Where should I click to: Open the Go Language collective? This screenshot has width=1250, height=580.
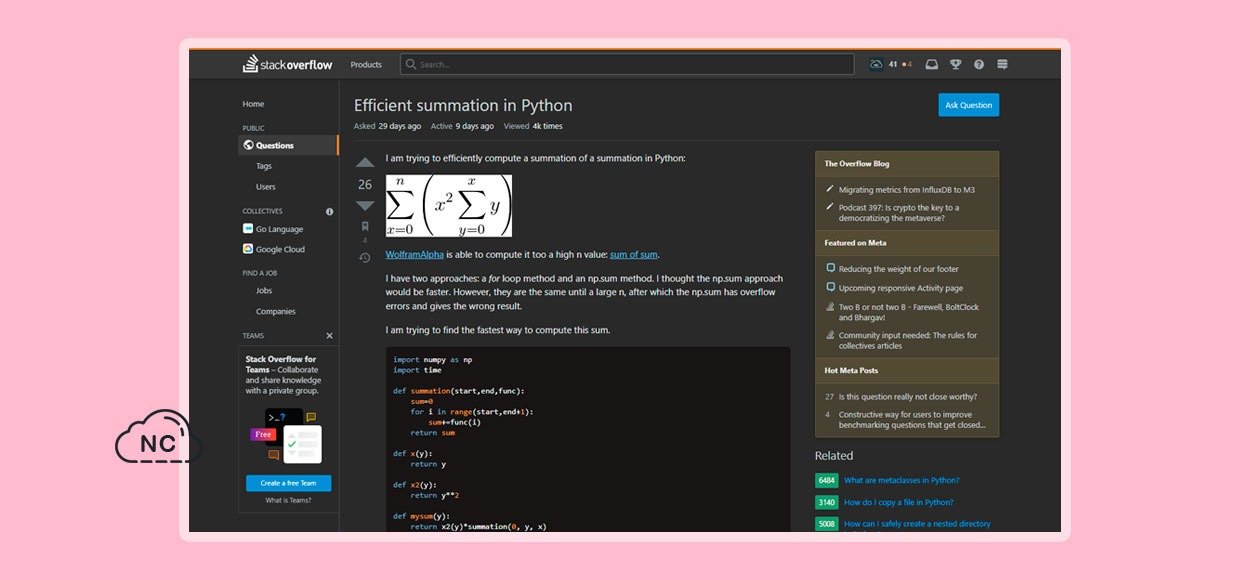coord(274,229)
